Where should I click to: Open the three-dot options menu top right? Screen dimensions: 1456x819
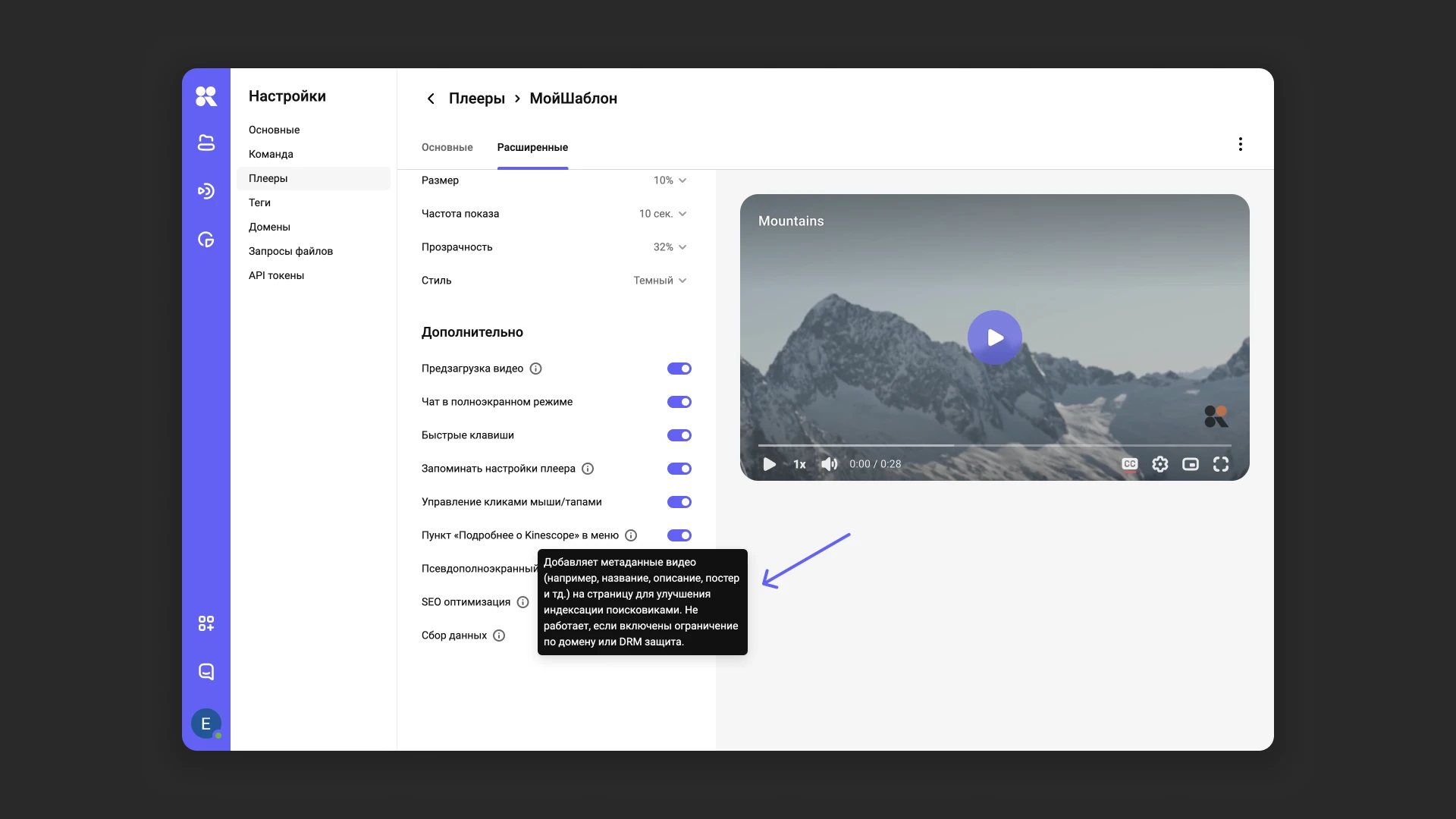point(1240,143)
